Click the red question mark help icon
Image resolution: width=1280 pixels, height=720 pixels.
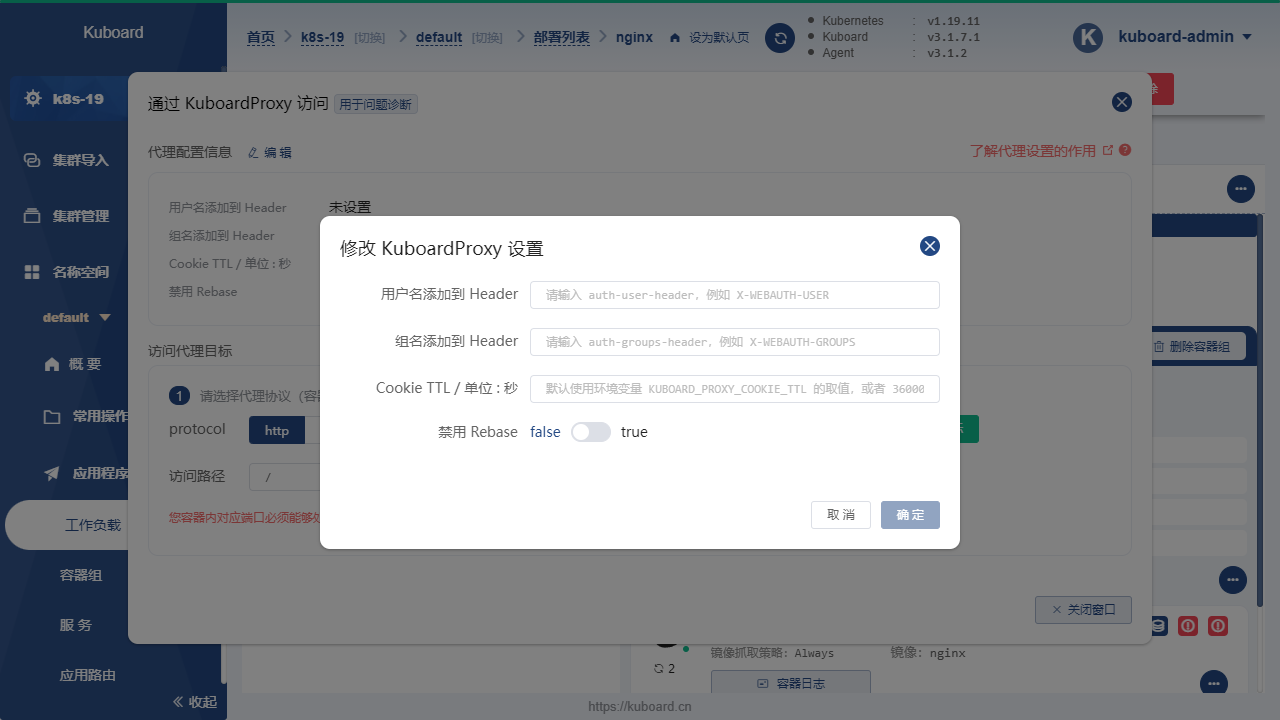[1124, 150]
